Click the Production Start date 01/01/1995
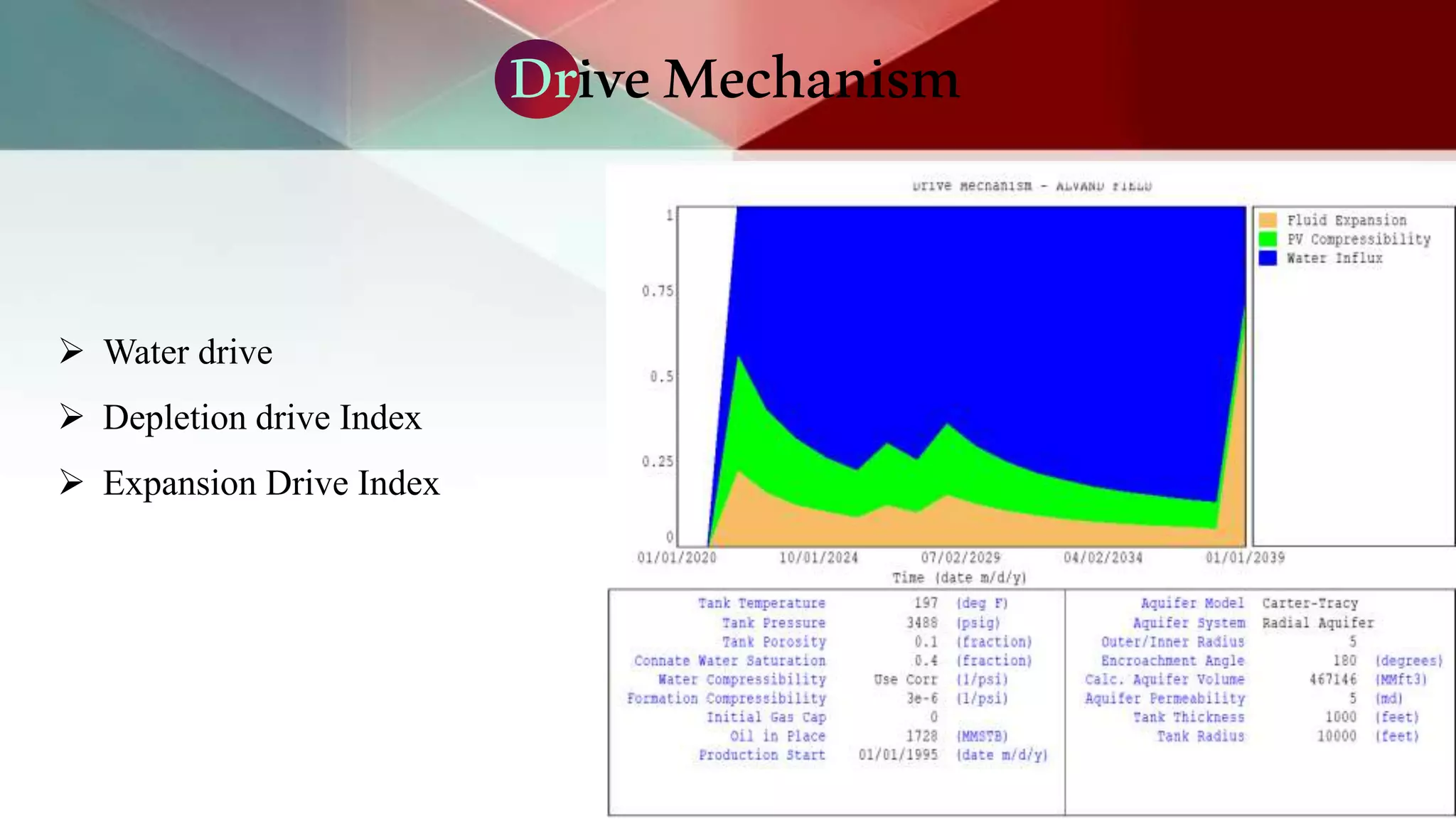 tap(898, 755)
